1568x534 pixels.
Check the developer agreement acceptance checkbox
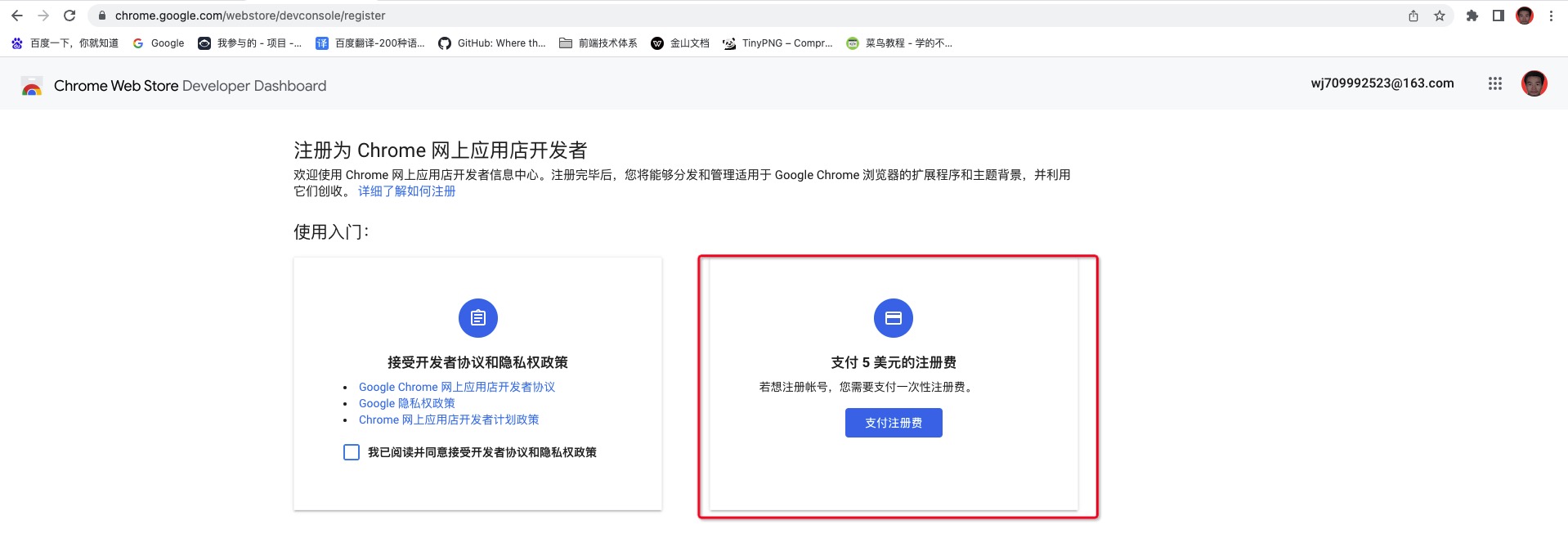coord(352,452)
